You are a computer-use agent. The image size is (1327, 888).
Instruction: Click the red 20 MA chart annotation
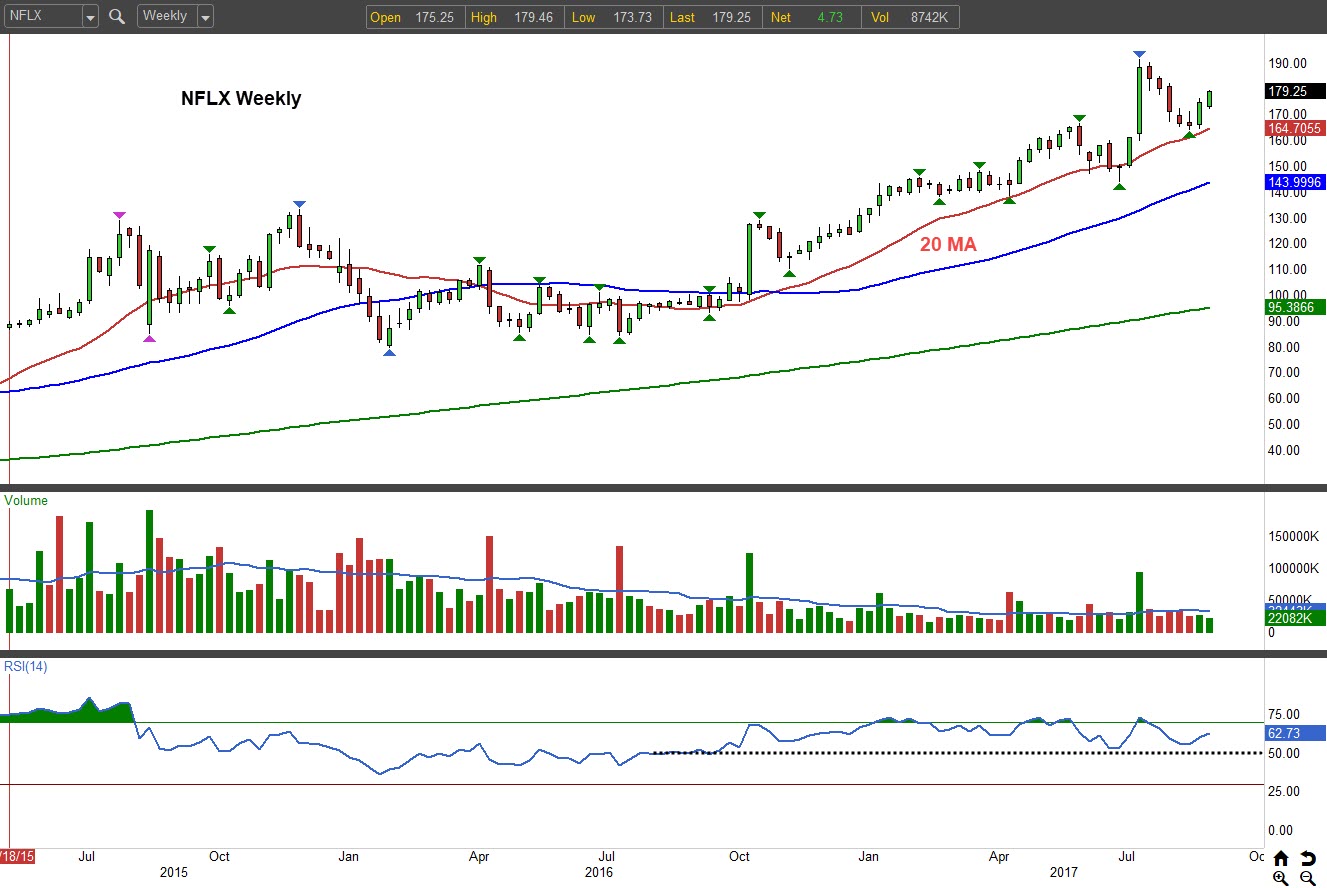[948, 244]
